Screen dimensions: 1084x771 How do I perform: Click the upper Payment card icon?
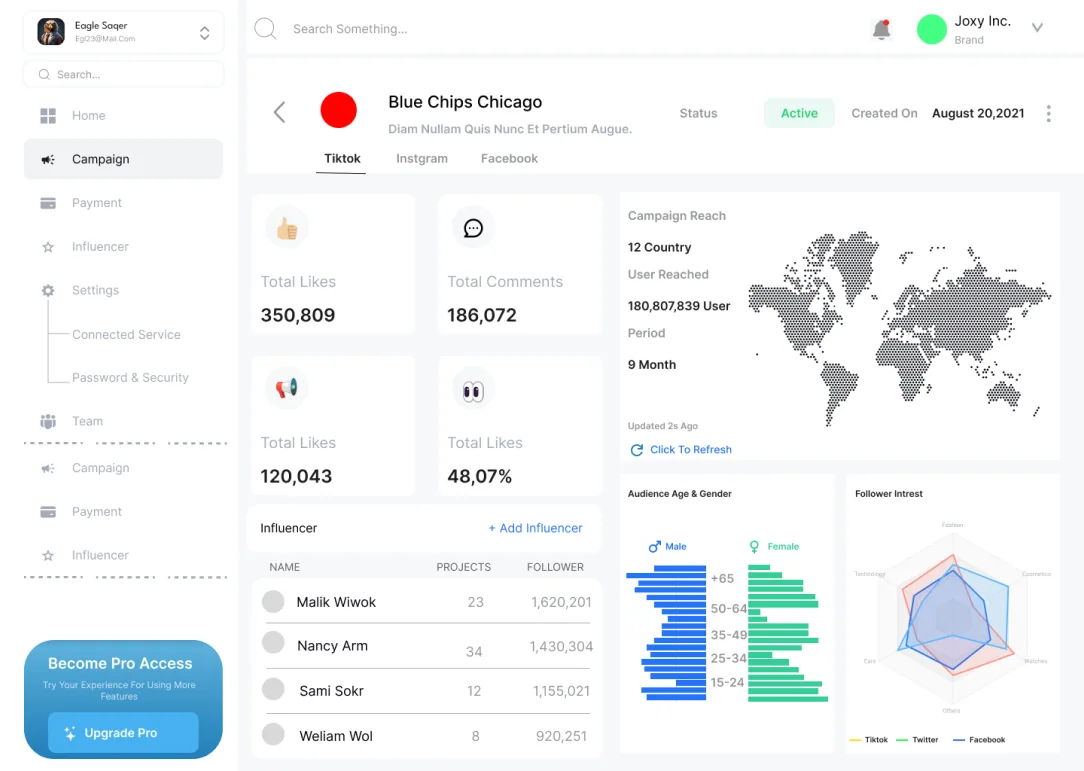48,203
